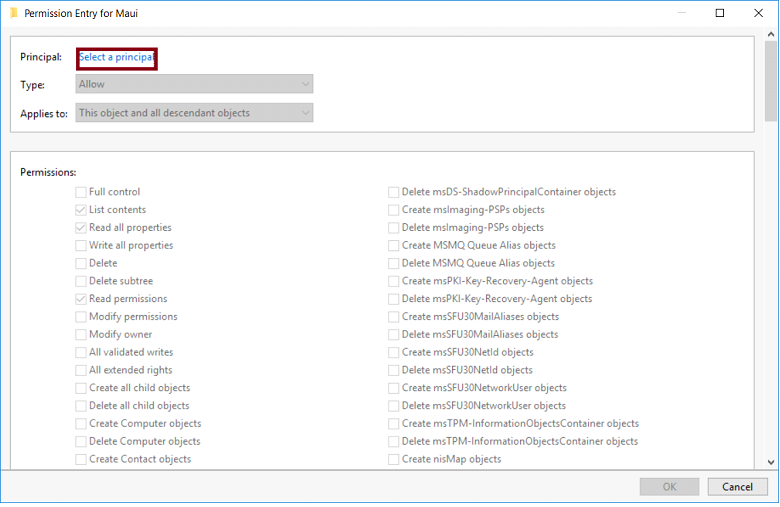Enable the Full control checkbox
This screenshot has height=507, width=780.
(x=81, y=192)
